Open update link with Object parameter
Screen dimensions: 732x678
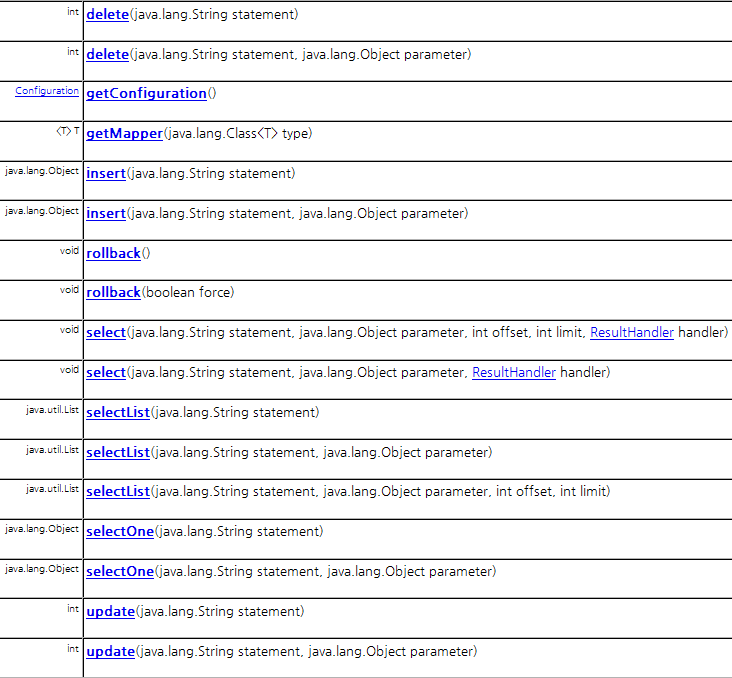111,652
